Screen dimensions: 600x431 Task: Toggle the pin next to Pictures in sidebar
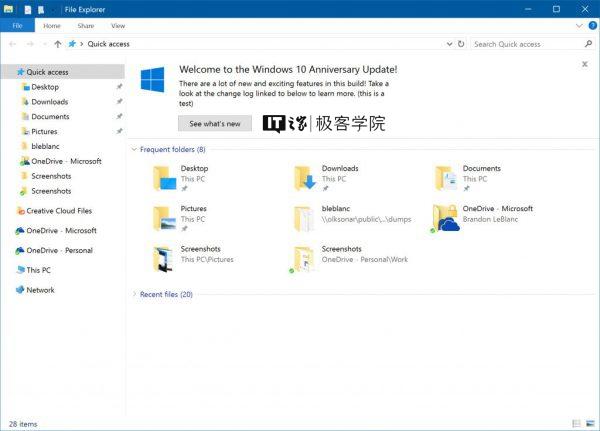click(119, 131)
